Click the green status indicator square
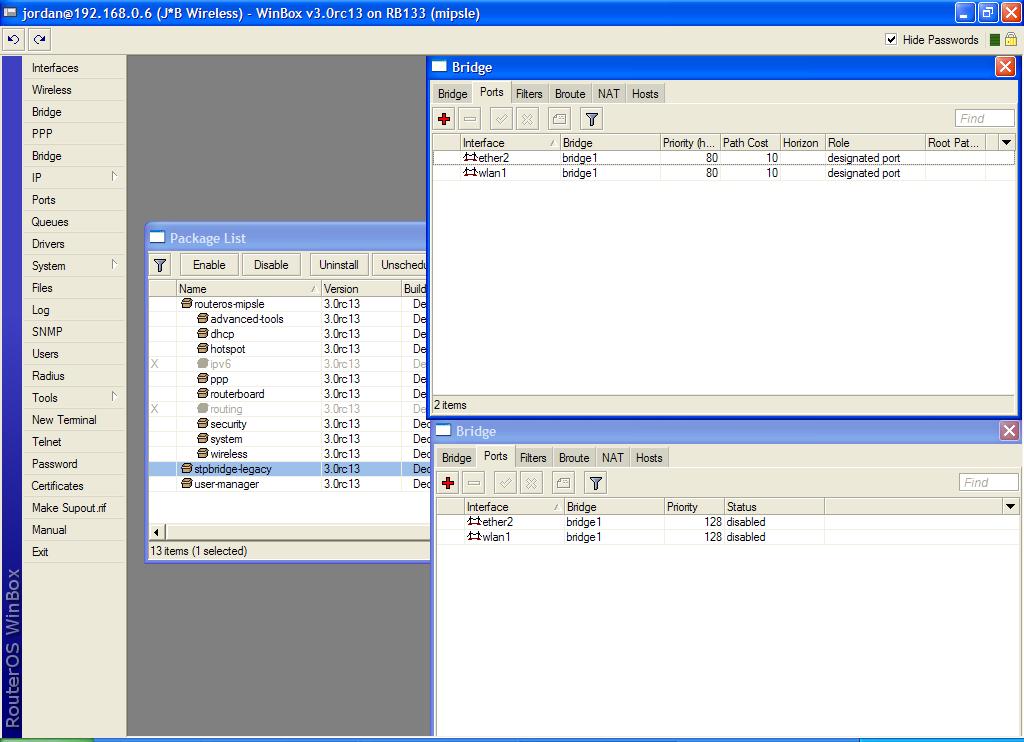This screenshot has width=1024, height=742. [995, 40]
